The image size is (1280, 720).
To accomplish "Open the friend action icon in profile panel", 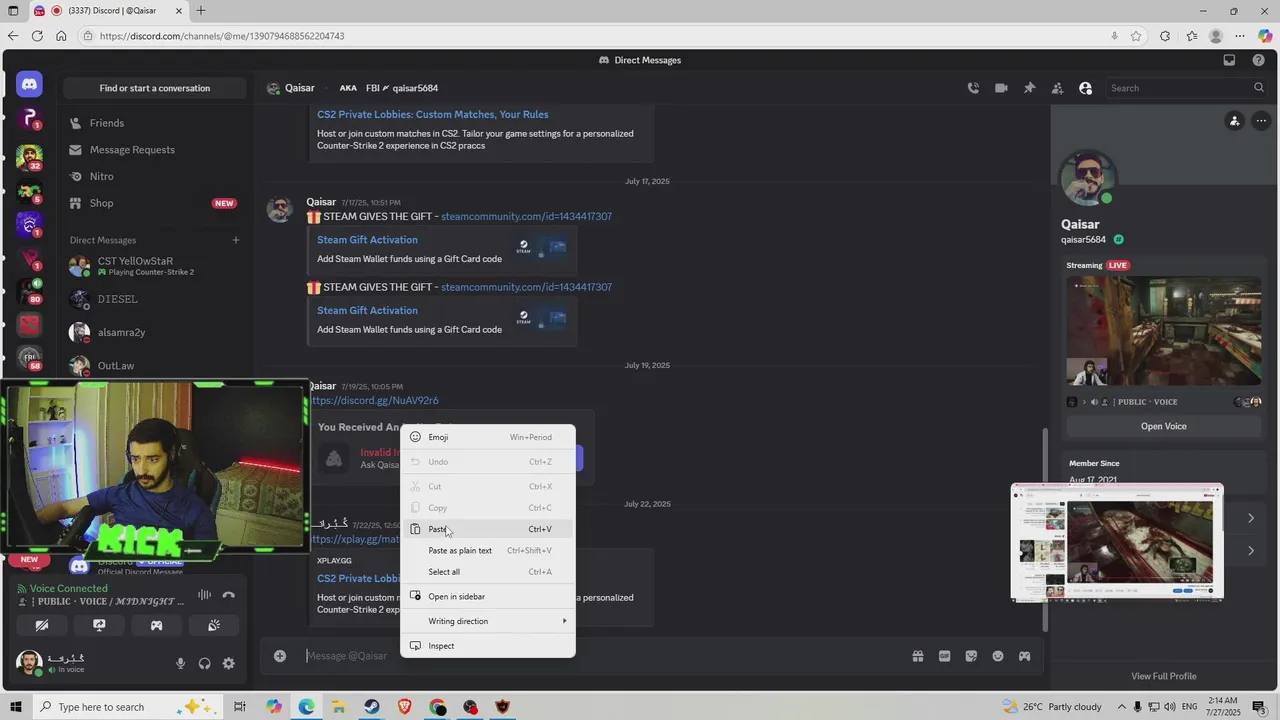I will 1235,121.
